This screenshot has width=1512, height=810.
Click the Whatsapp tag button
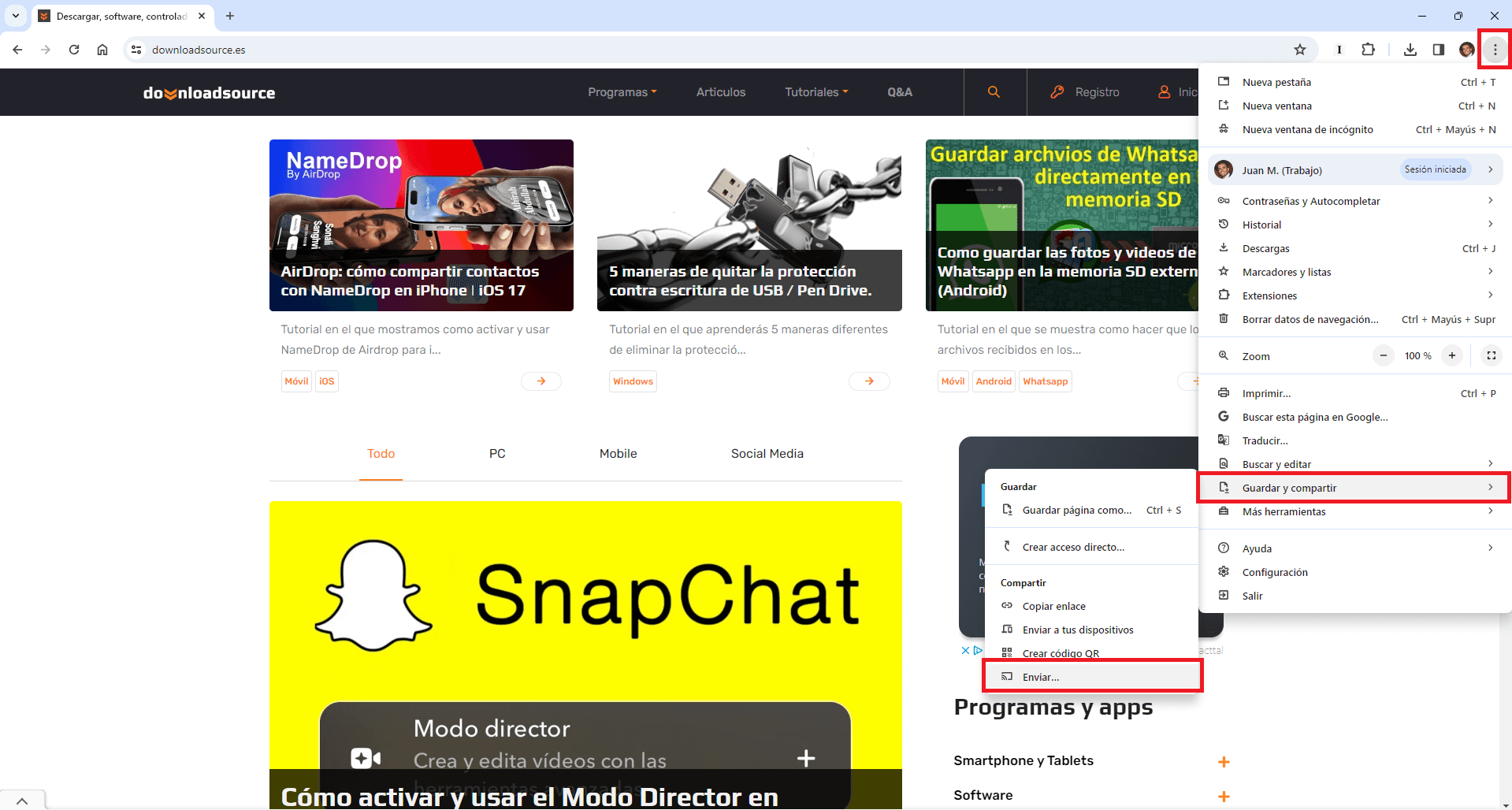[1046, 381]
